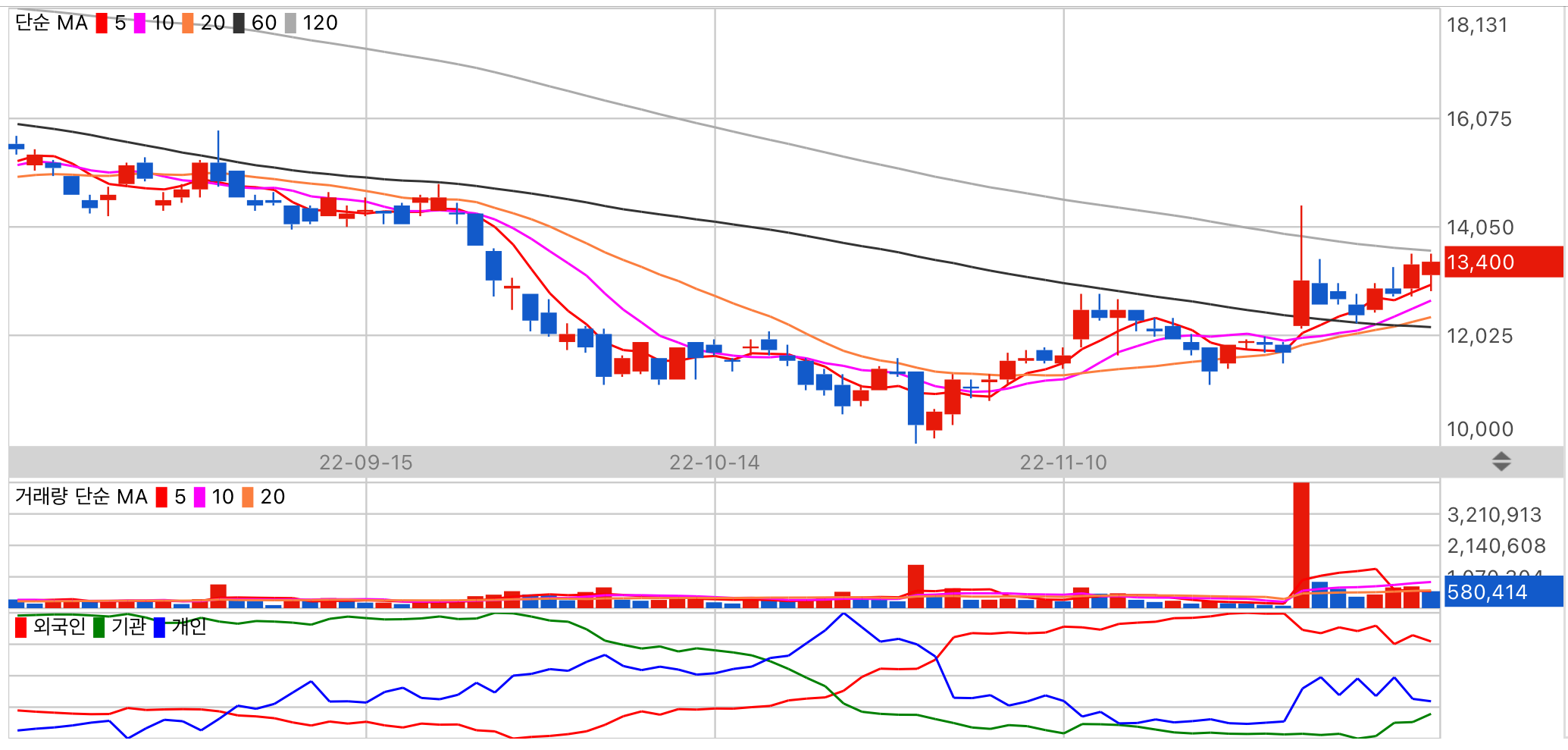Click the '단순 MA' legend label

point(52,23)
